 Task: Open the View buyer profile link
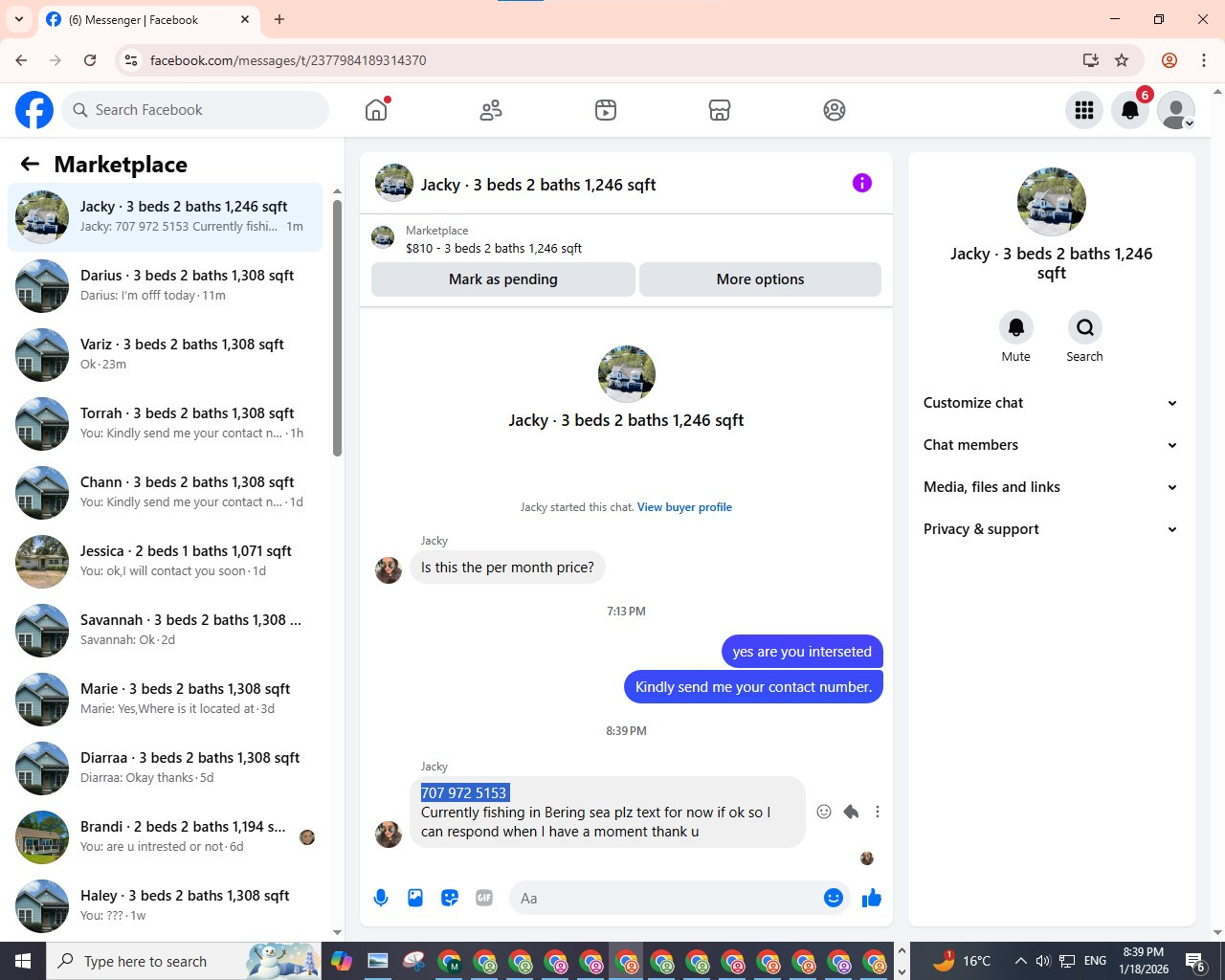[x=684, y=507]
